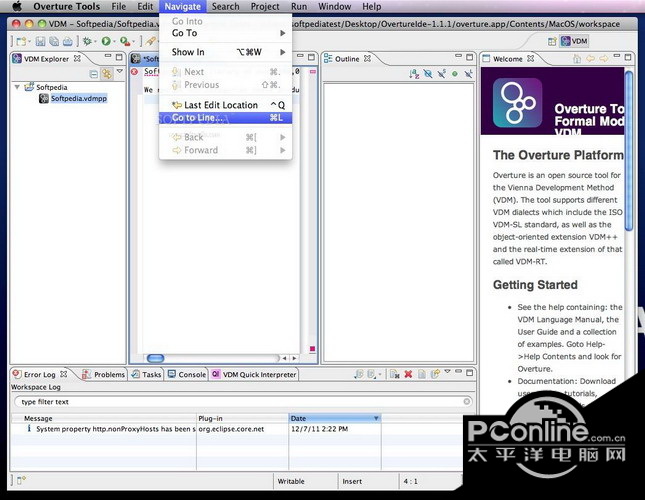645x500 pixels.
Task: Click the type filter text field
Action: [243, 402]
